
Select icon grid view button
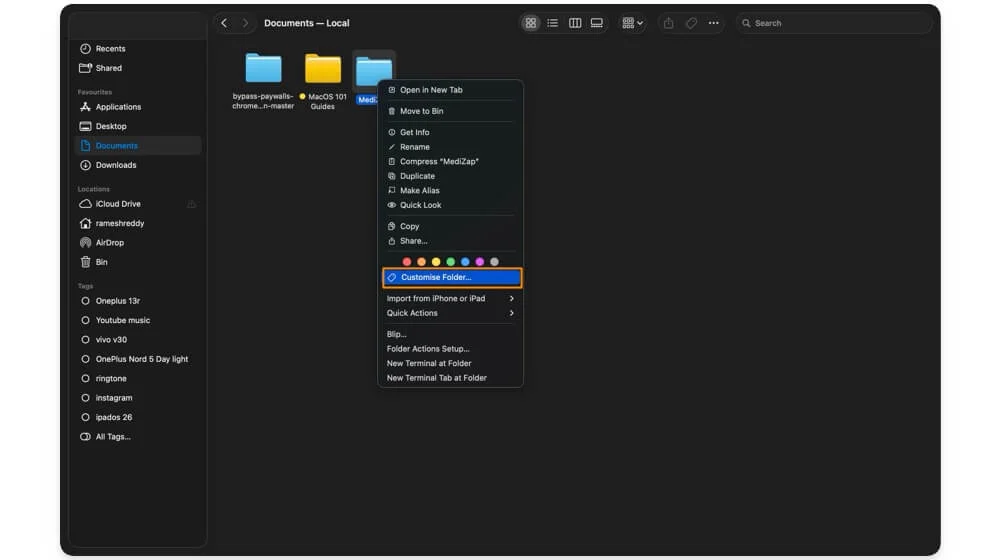531,23
